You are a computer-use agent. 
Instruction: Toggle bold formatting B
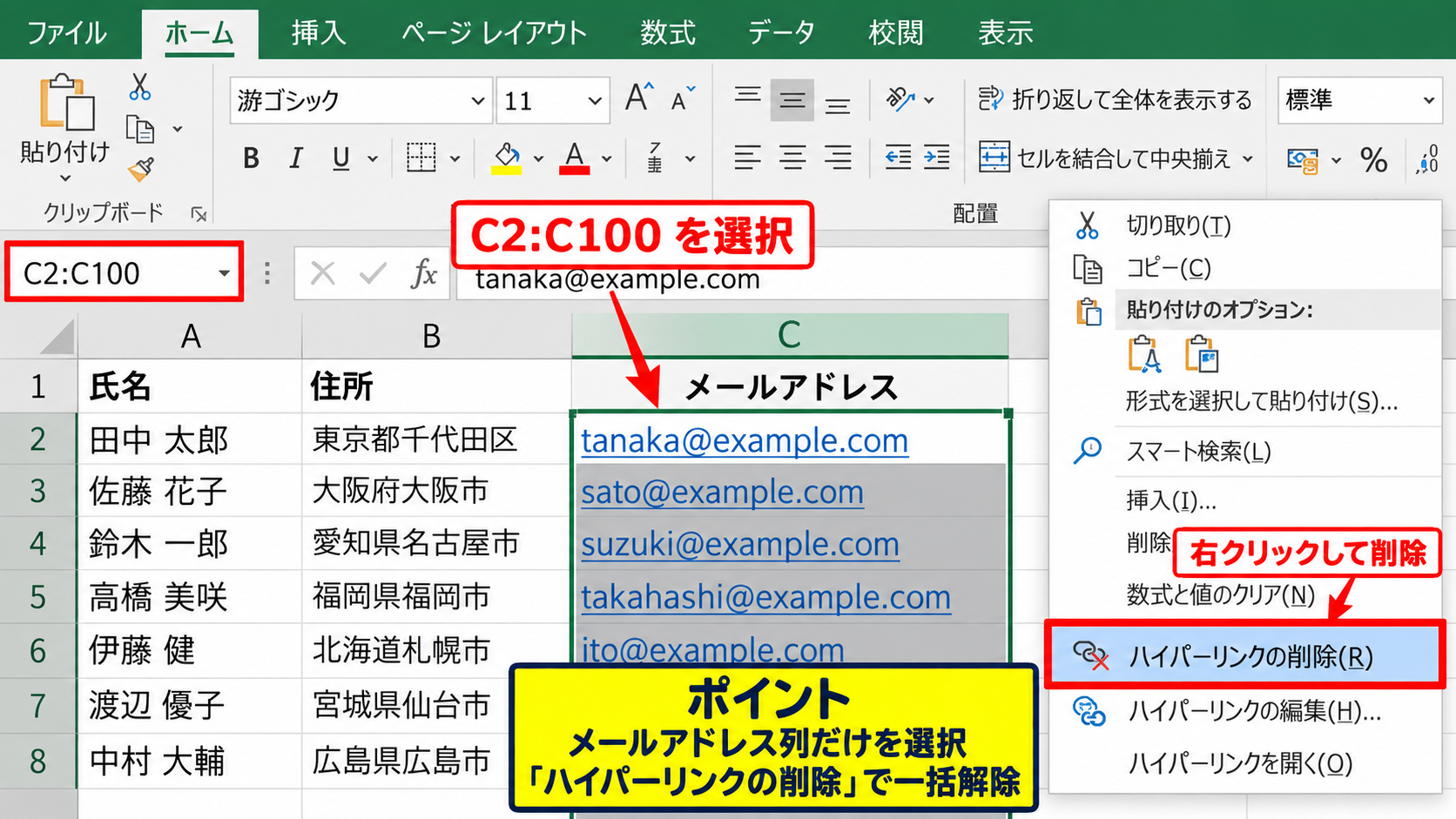(251, 158)
